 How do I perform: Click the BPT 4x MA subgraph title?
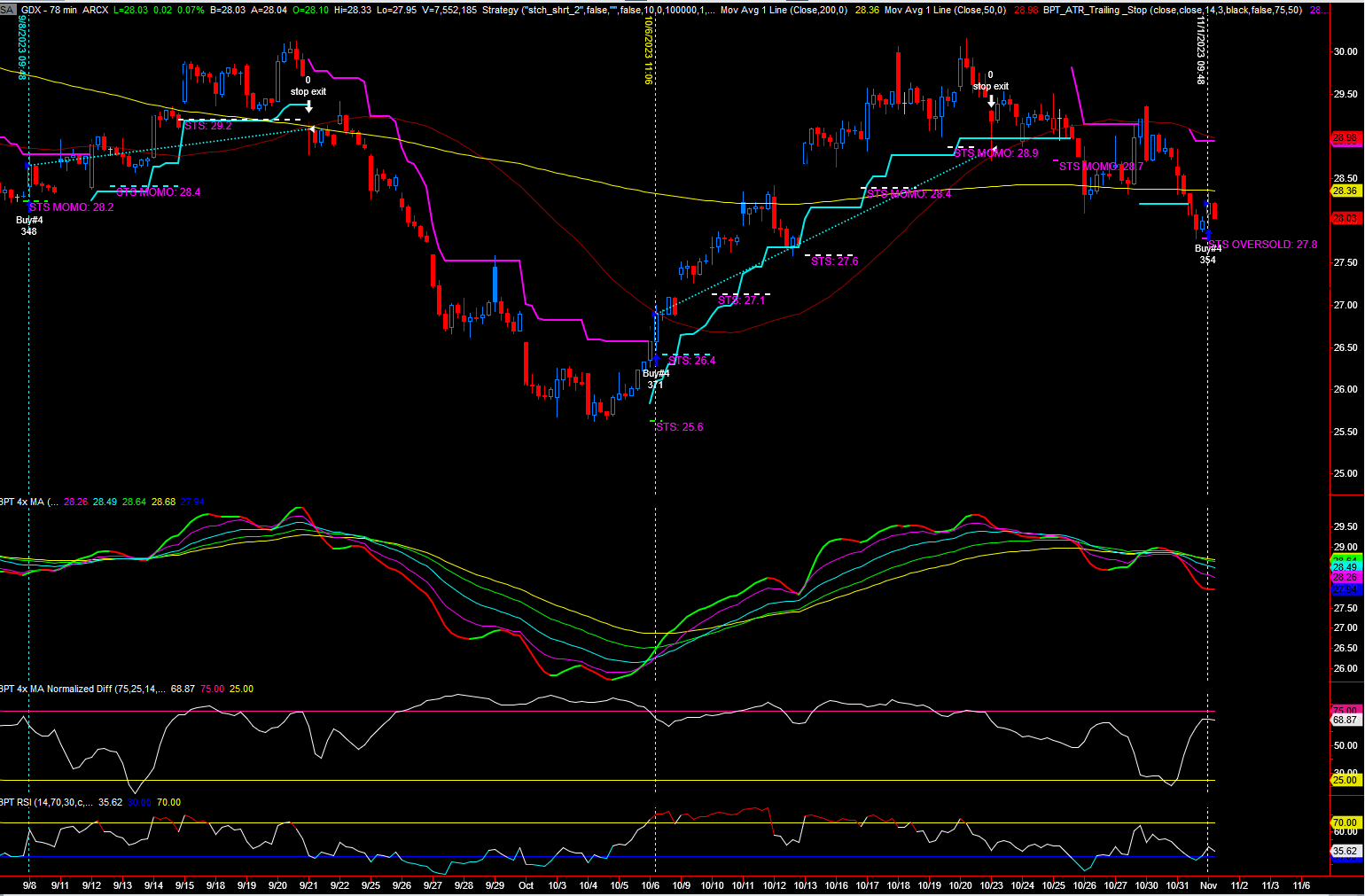[x=23, y=502]
